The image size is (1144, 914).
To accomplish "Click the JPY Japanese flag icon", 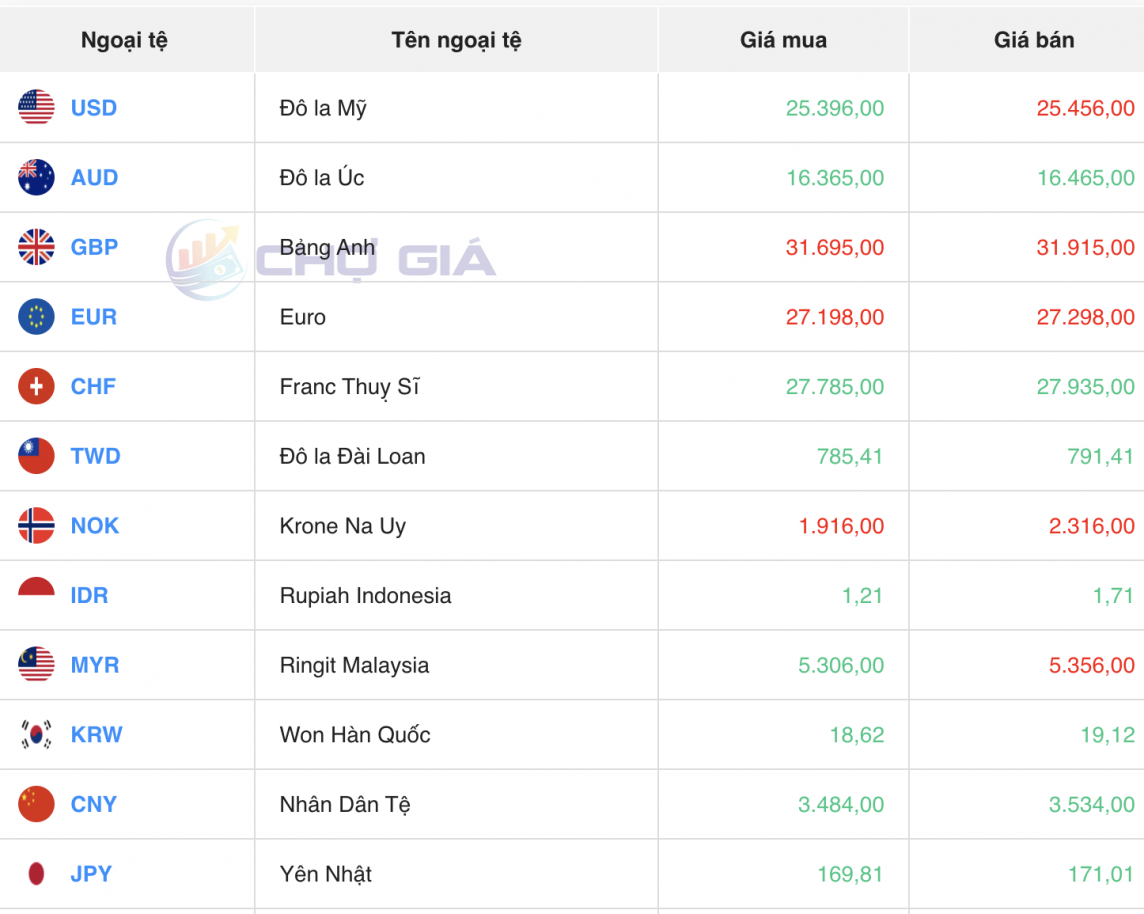I will (34, 873).
